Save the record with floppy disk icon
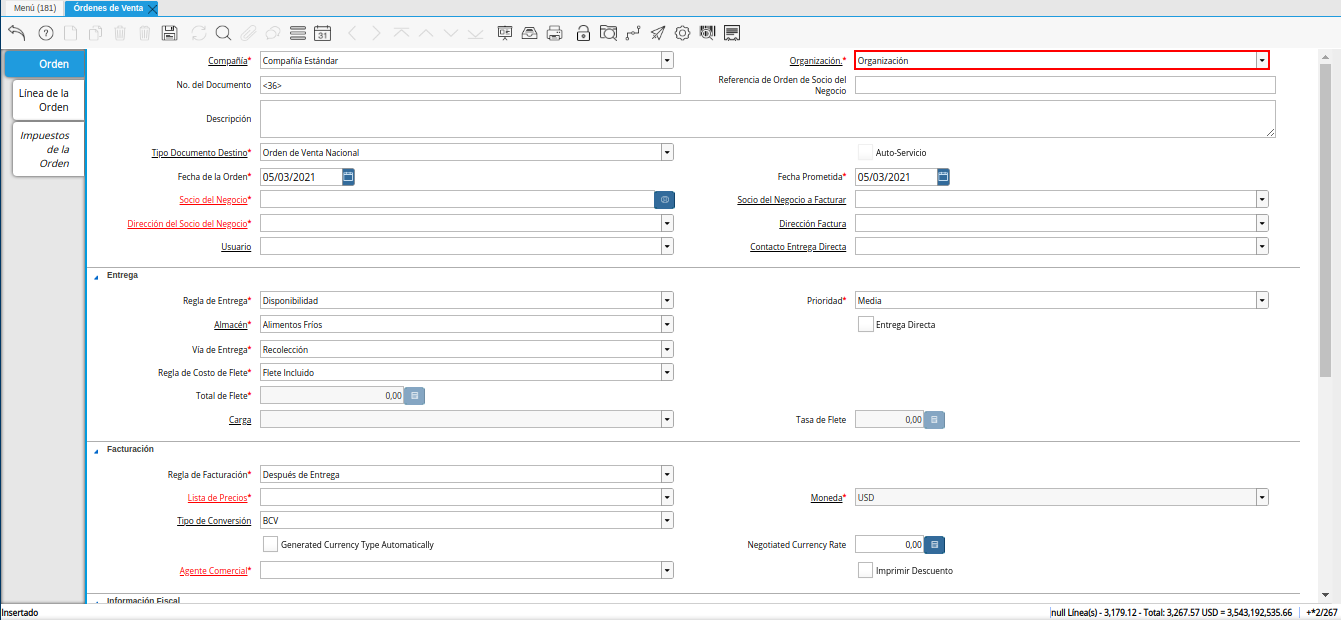The height and width of the screenshot is (620, 1341). [169, 33]
